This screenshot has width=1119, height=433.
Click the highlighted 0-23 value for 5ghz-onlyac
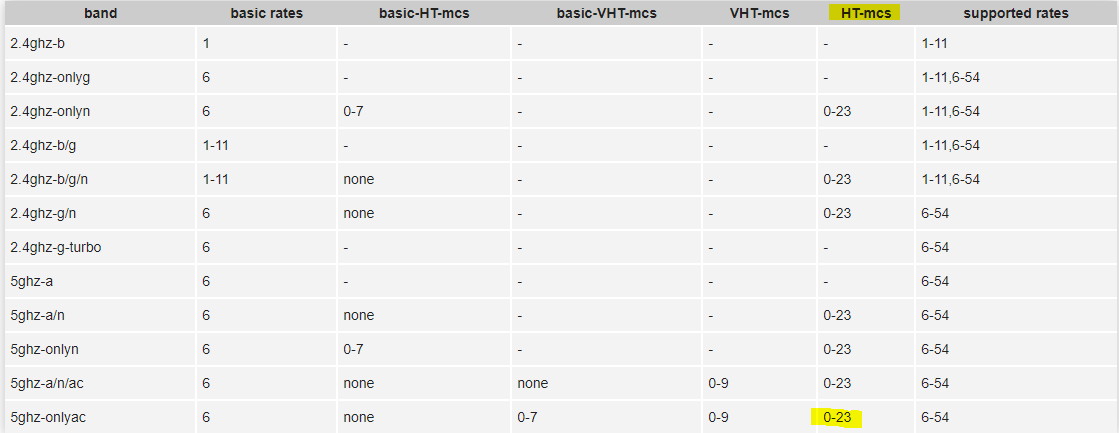click(x=836, y=417)
